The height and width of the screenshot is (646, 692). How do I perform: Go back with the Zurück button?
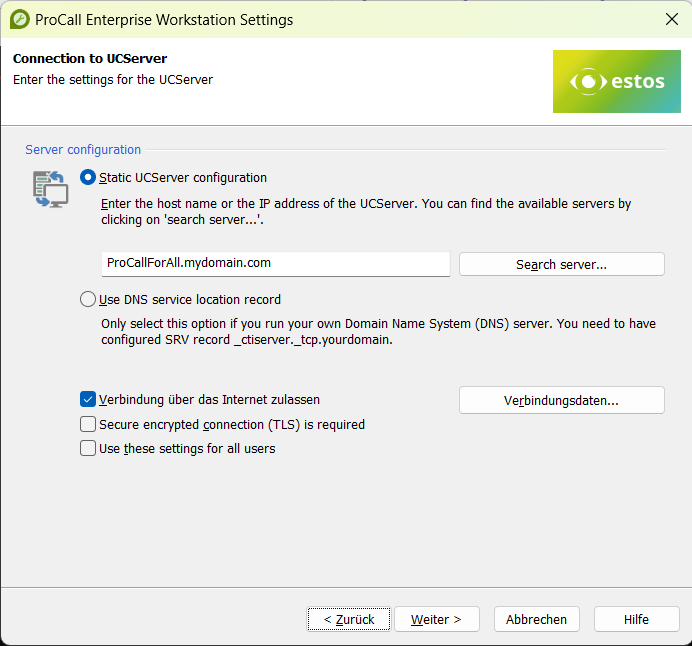point(348,619)
